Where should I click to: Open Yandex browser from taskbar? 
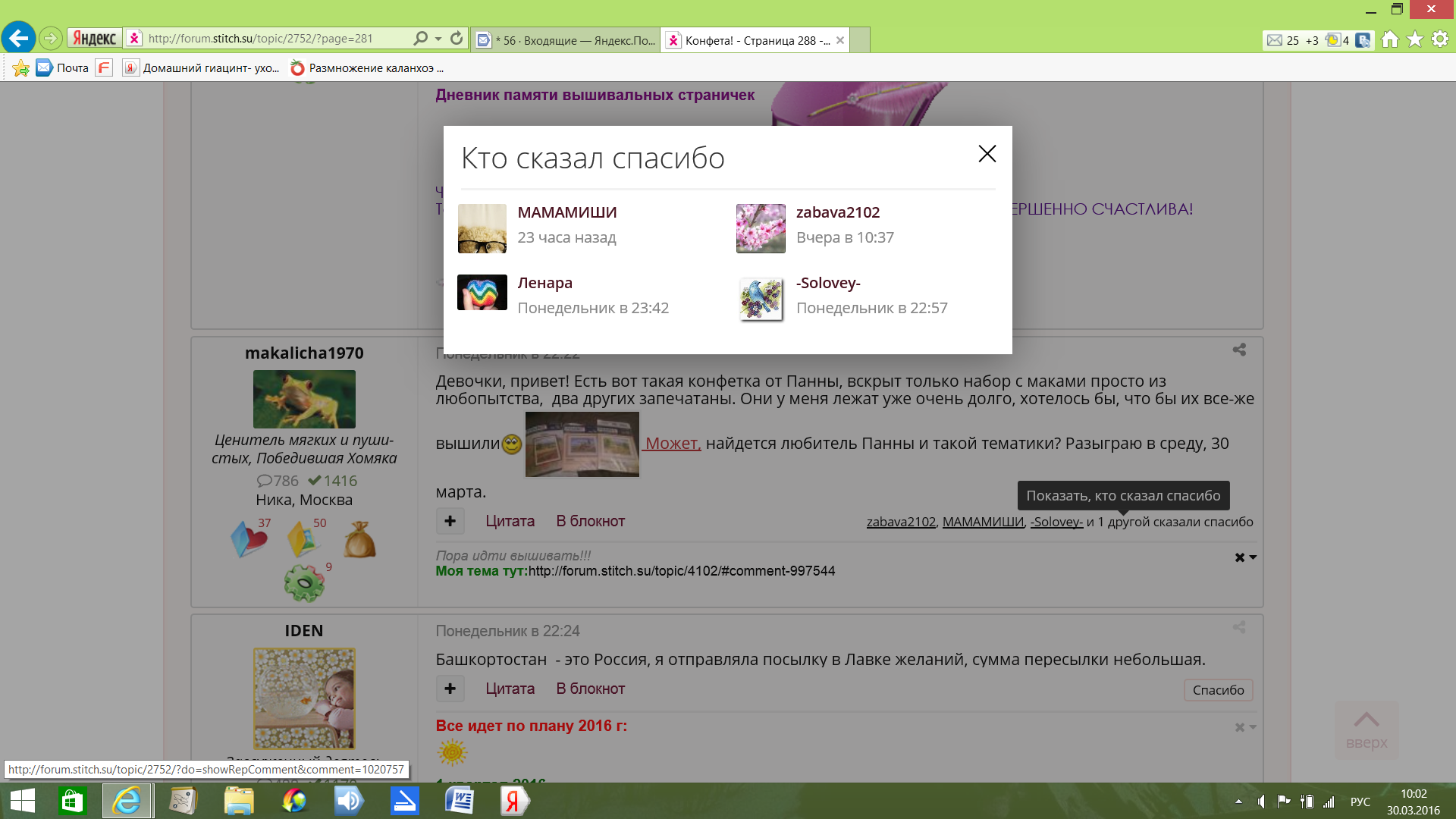click(513, 801)
